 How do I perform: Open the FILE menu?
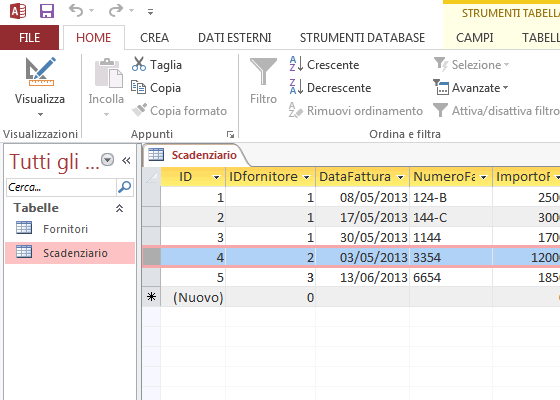(29, 38)
